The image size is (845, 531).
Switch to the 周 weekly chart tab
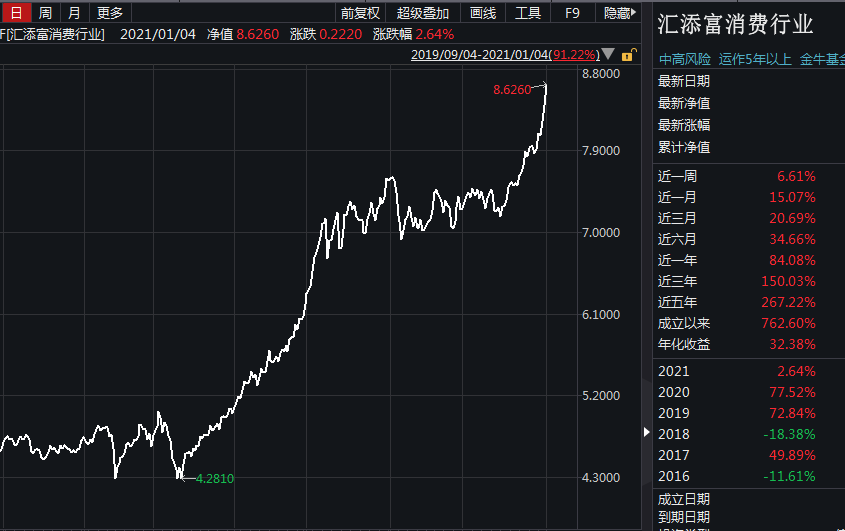45,12
